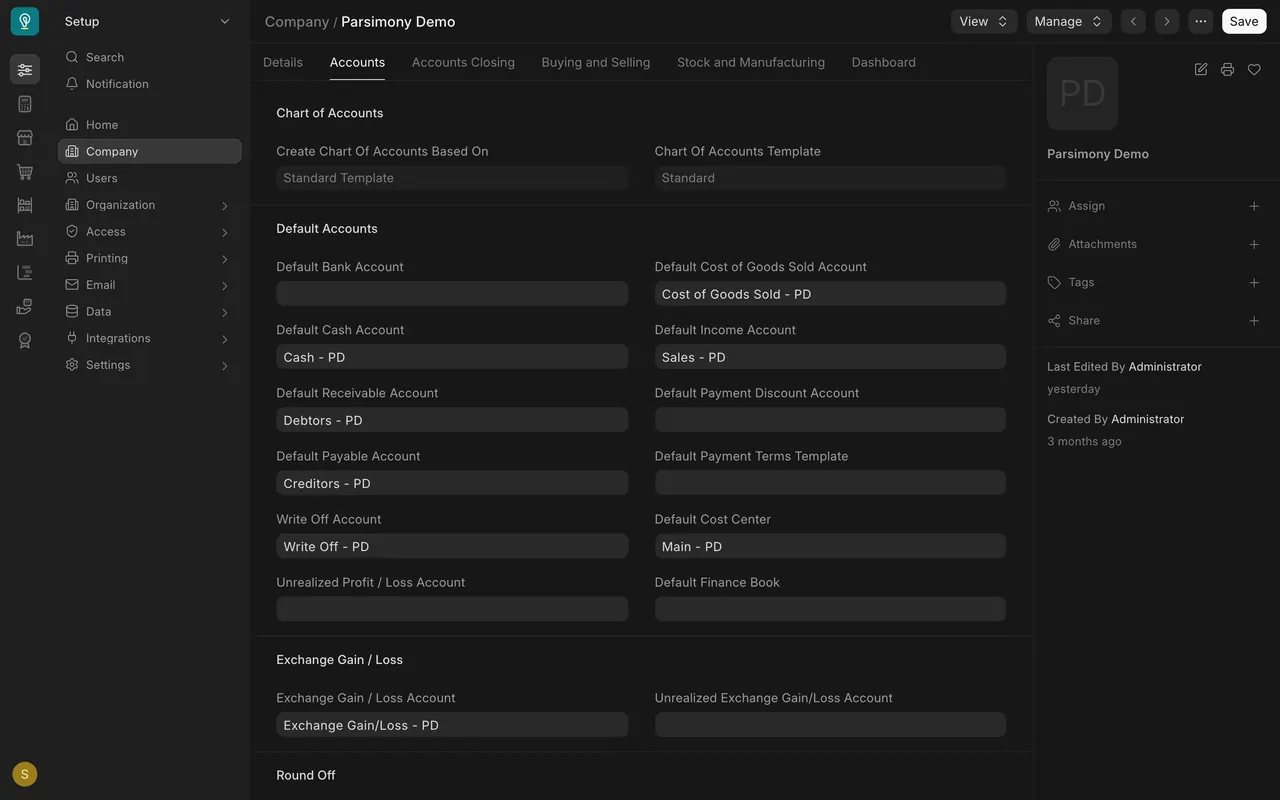This screenshot has width=1280, height=800.
Task: Open the Manage dropdown
Action: point(1069,21)
